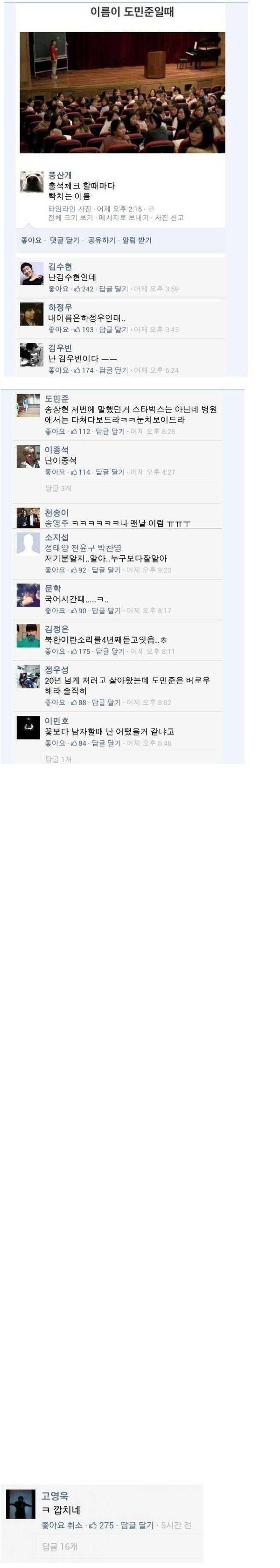Open the 275 likes icon on 고영욱's comment
This screenshot has height=1568, width=280.
92,1526
